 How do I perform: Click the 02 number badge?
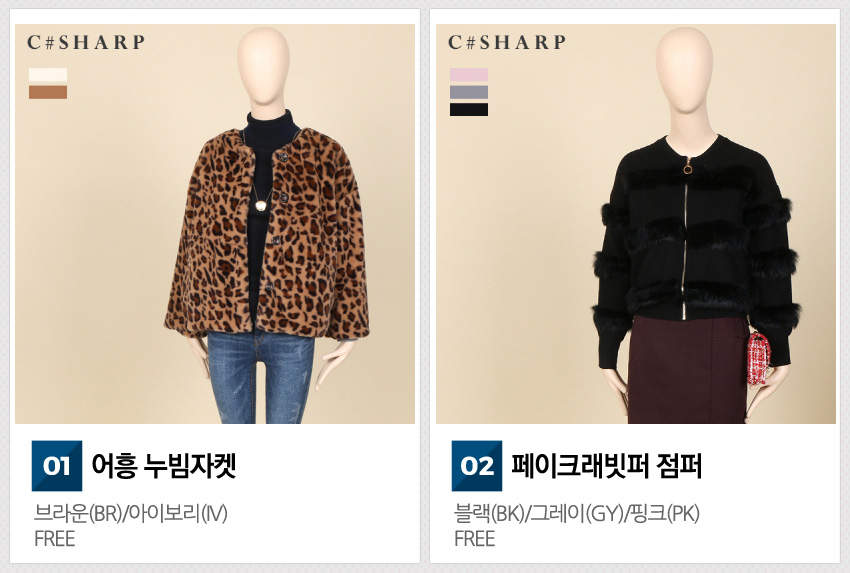point(477,466)
